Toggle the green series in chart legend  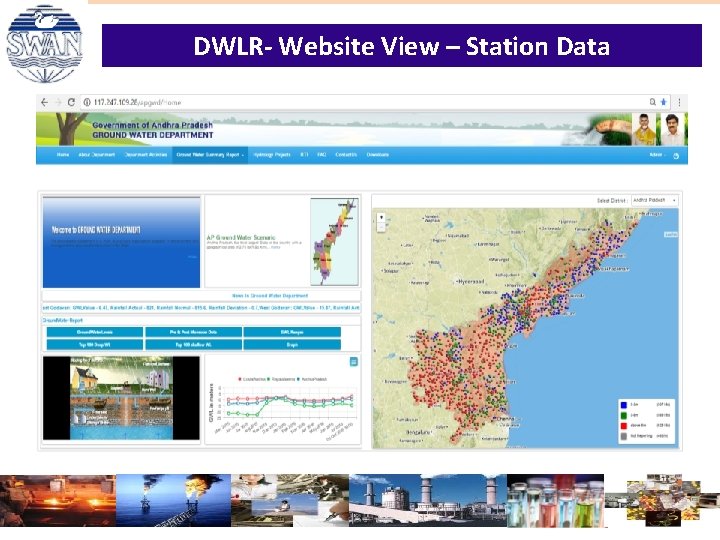point(281,379)
